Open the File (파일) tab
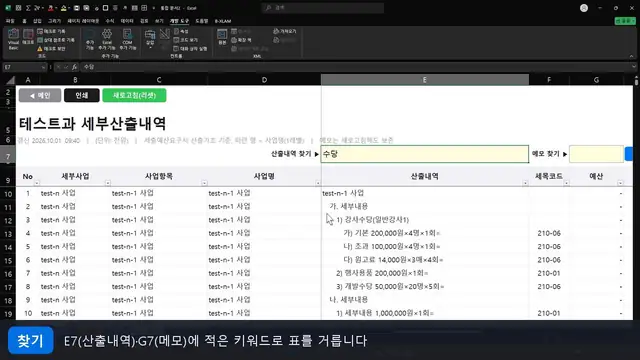The image size is (640, 360). [x=10, y=21]
